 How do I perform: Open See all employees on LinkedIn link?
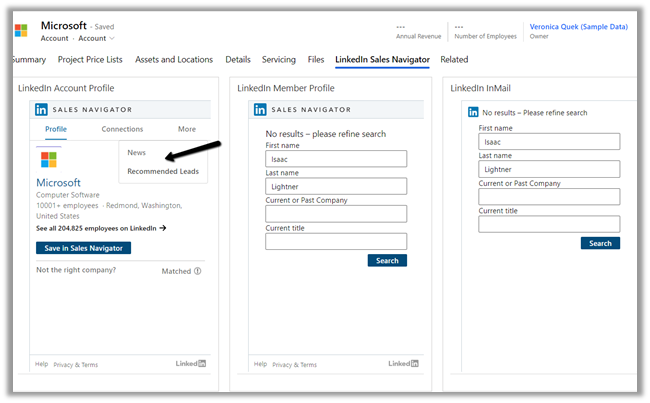[100, 228]
